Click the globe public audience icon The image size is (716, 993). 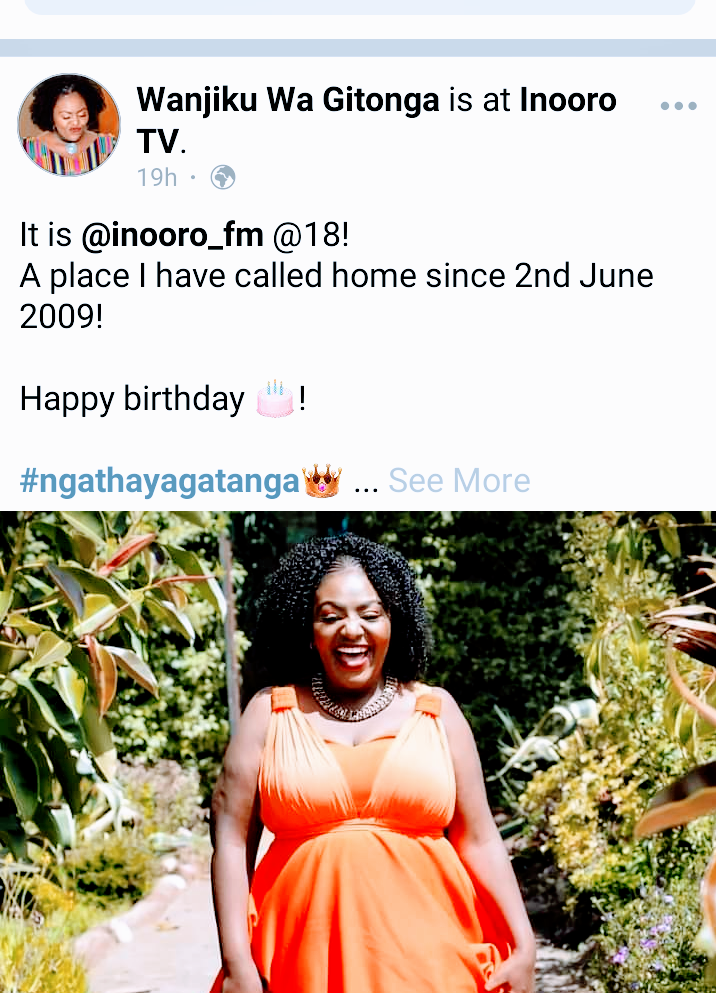(223, 177)
